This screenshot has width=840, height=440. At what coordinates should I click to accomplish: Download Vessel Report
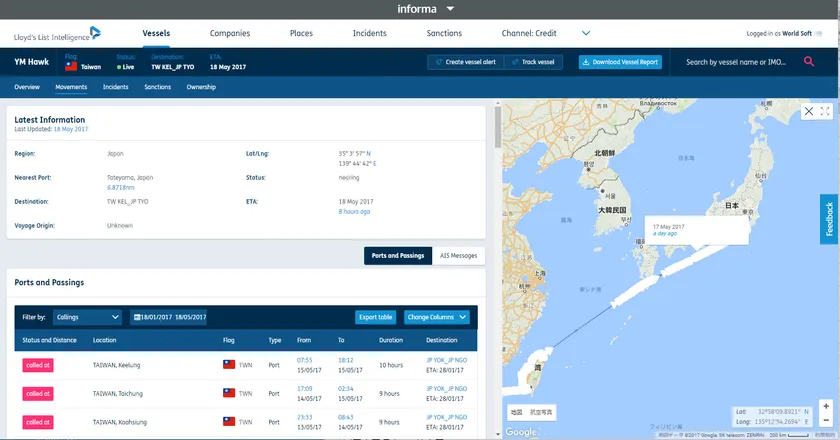click(x=621, y=62)
